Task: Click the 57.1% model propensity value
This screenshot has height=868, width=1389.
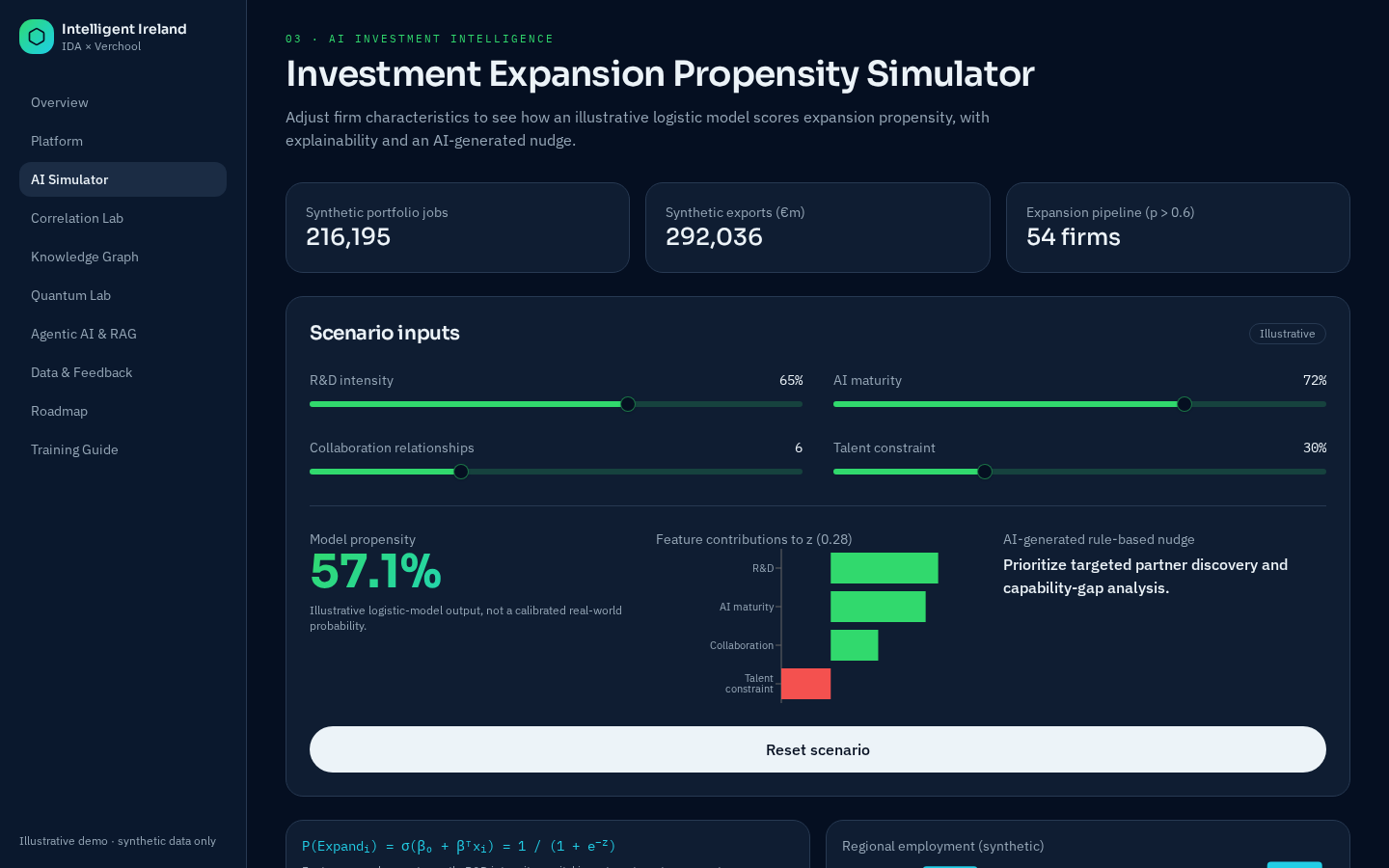Action: (x=375, y=572)
